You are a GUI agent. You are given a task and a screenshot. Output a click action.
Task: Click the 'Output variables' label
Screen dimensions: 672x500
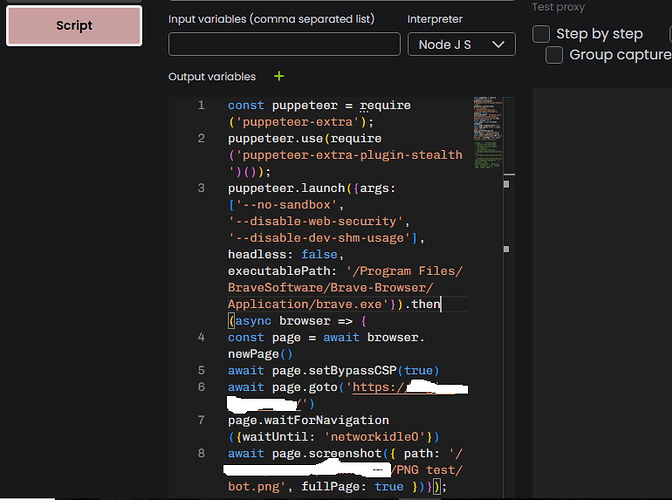point(212,77)
